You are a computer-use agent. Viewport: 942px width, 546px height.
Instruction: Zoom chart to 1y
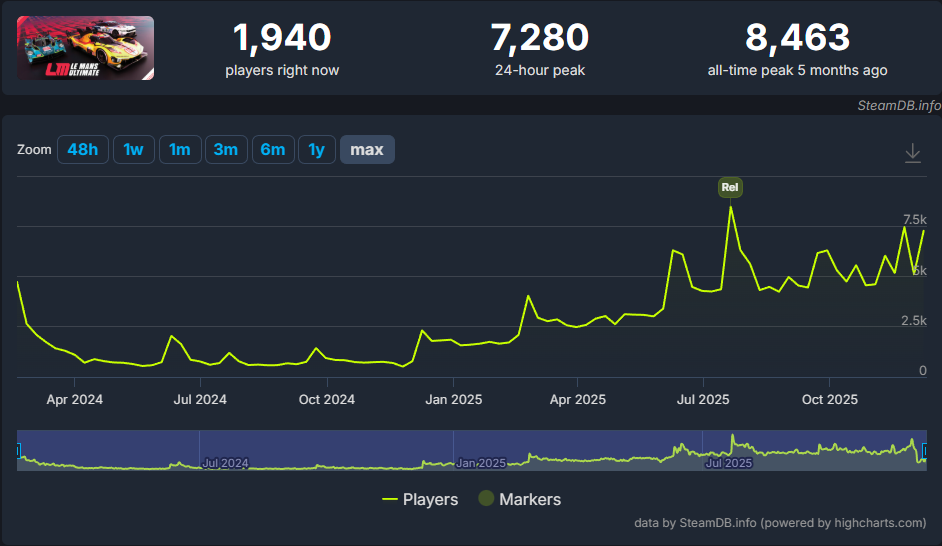[316, 150]
